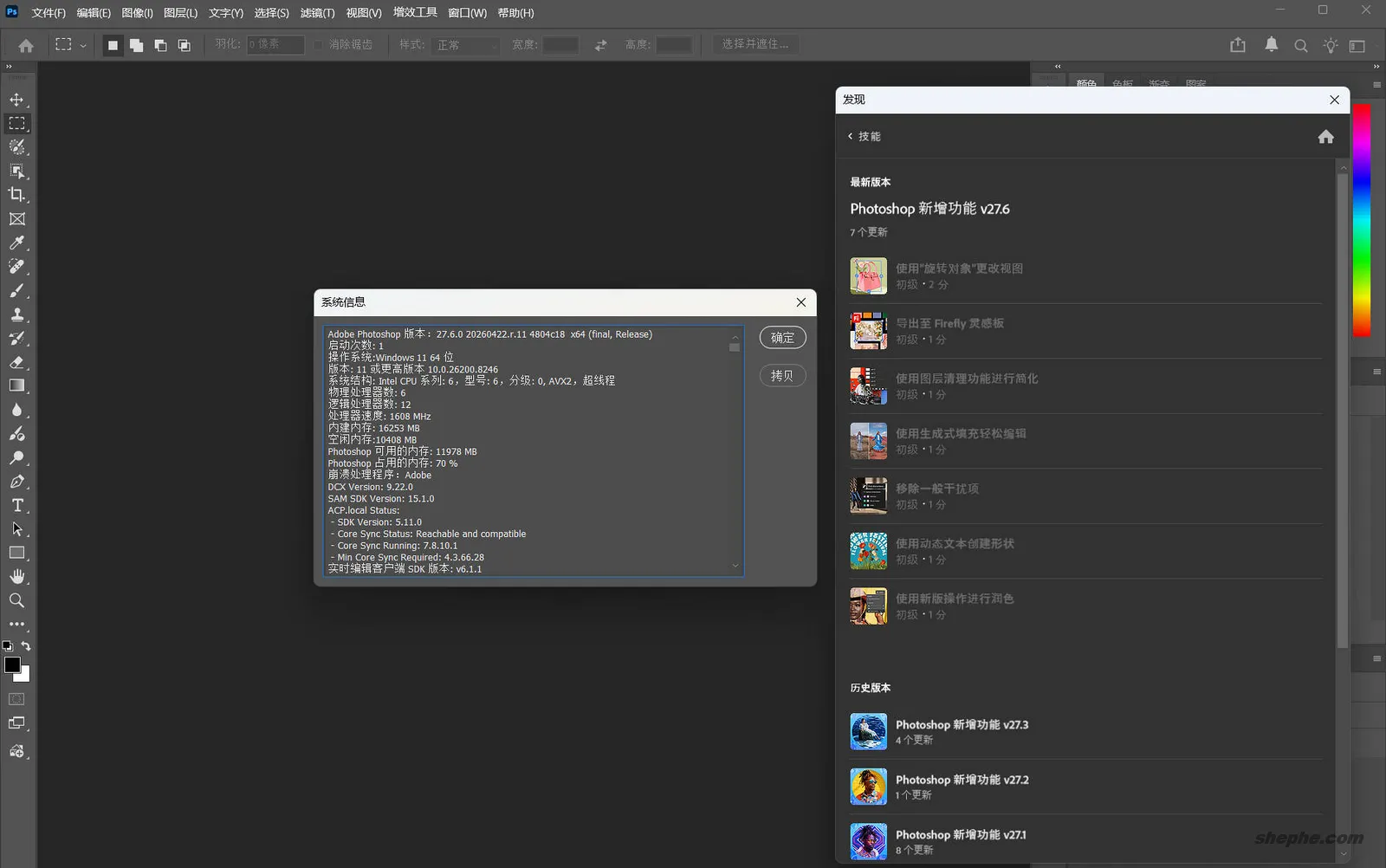Select the Object Selection tool
Viewport: 1386px width, 868px height.
click(16, 172)
